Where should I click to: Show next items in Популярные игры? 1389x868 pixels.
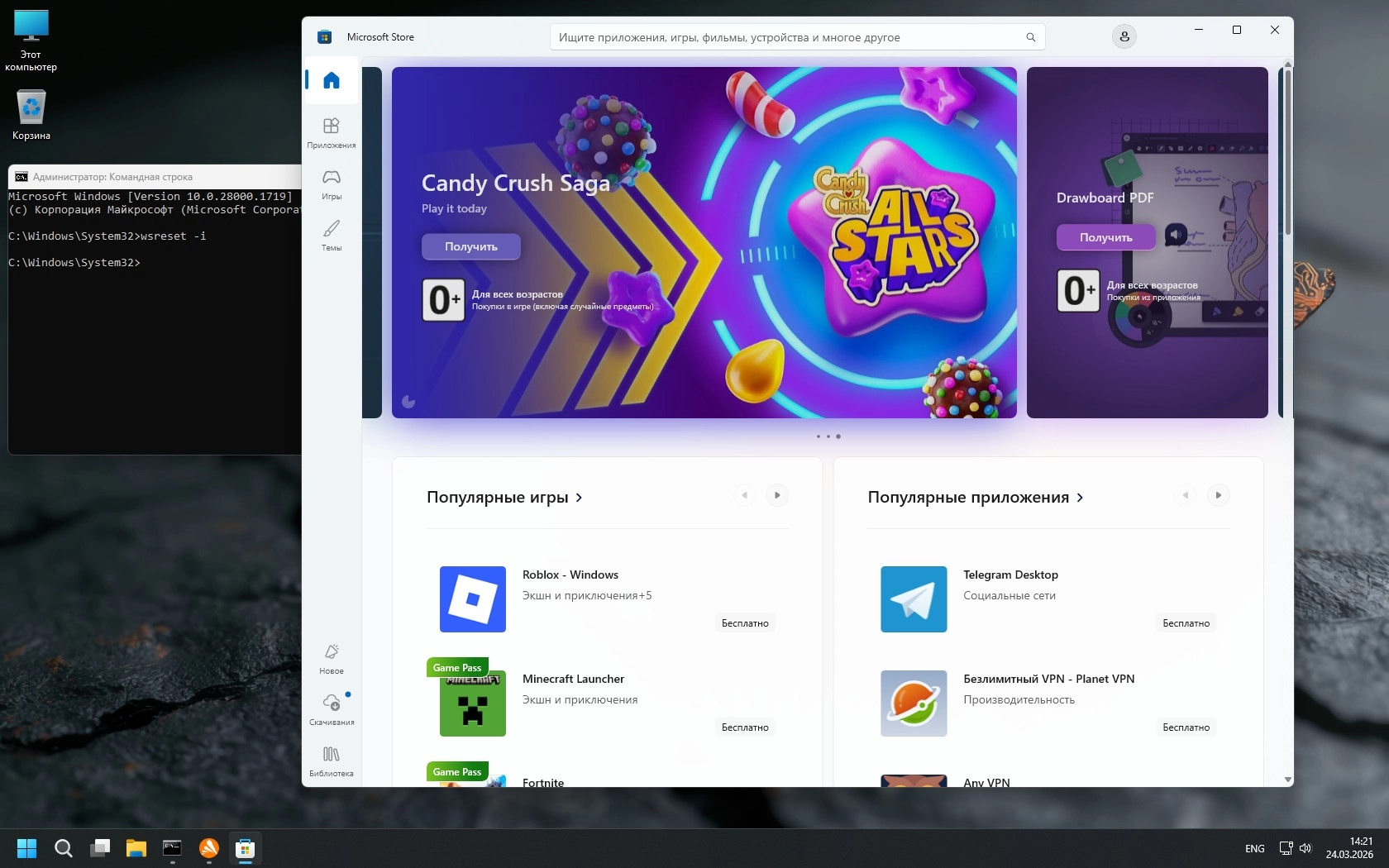(x=777, y=495)
